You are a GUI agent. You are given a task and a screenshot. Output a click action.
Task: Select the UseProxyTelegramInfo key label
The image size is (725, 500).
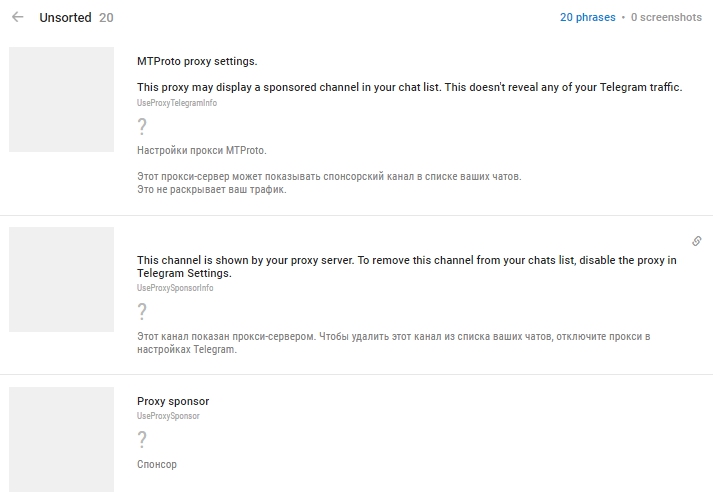177,103
